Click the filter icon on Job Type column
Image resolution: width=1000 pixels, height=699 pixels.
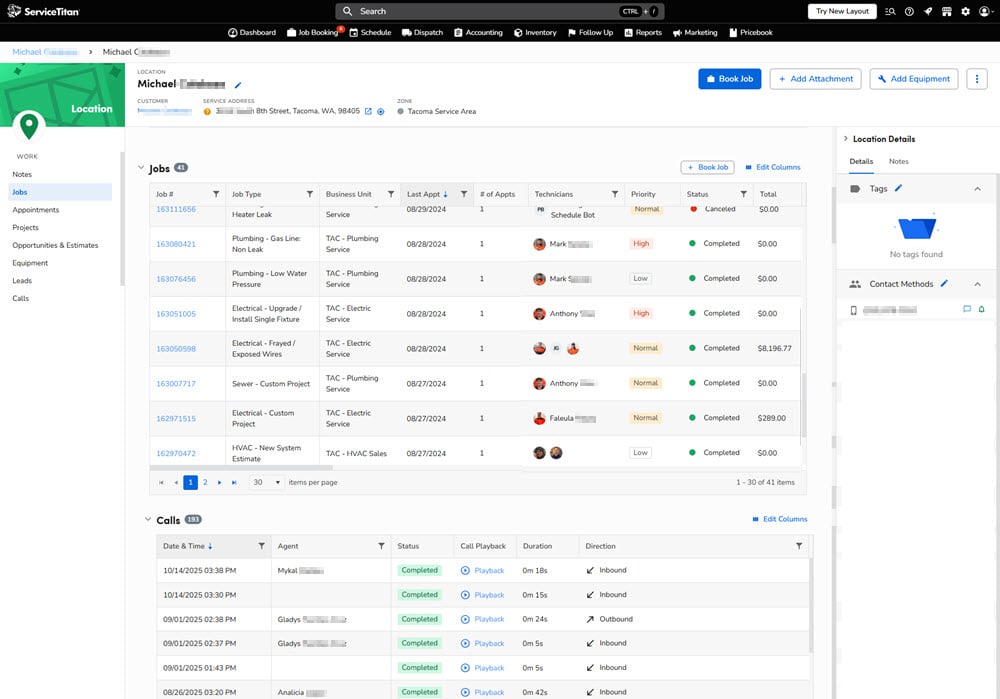[x=309, y=194]
